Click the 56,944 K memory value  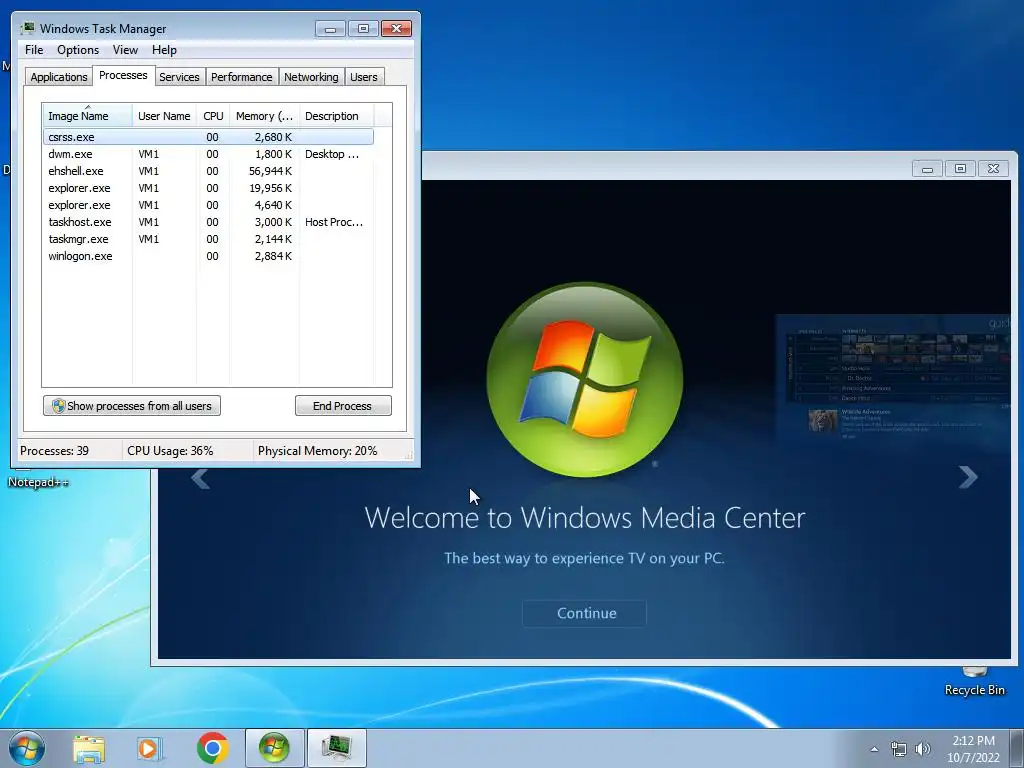[x=270, y=171]
